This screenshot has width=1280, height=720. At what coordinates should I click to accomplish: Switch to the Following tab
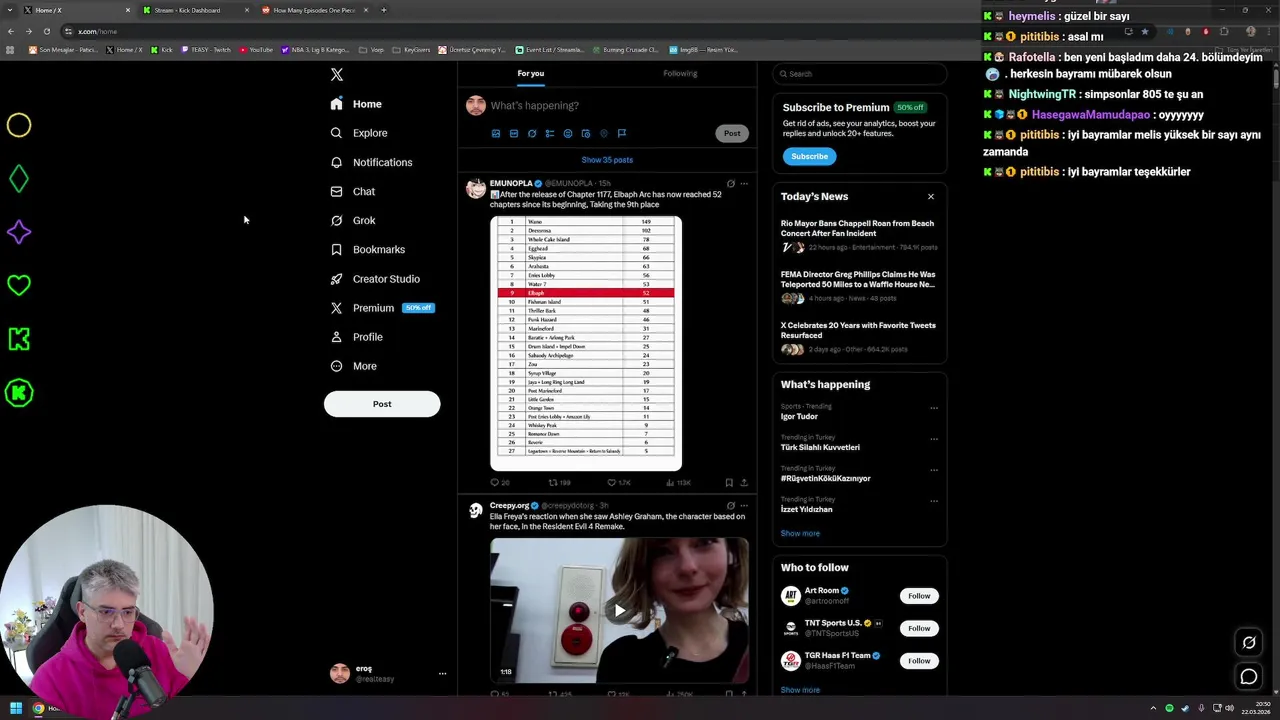tap(680, 73)
